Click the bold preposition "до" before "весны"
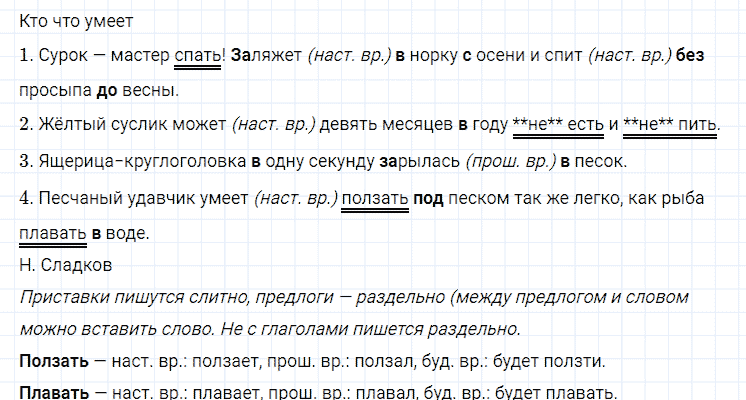 [x=107, y=91]
